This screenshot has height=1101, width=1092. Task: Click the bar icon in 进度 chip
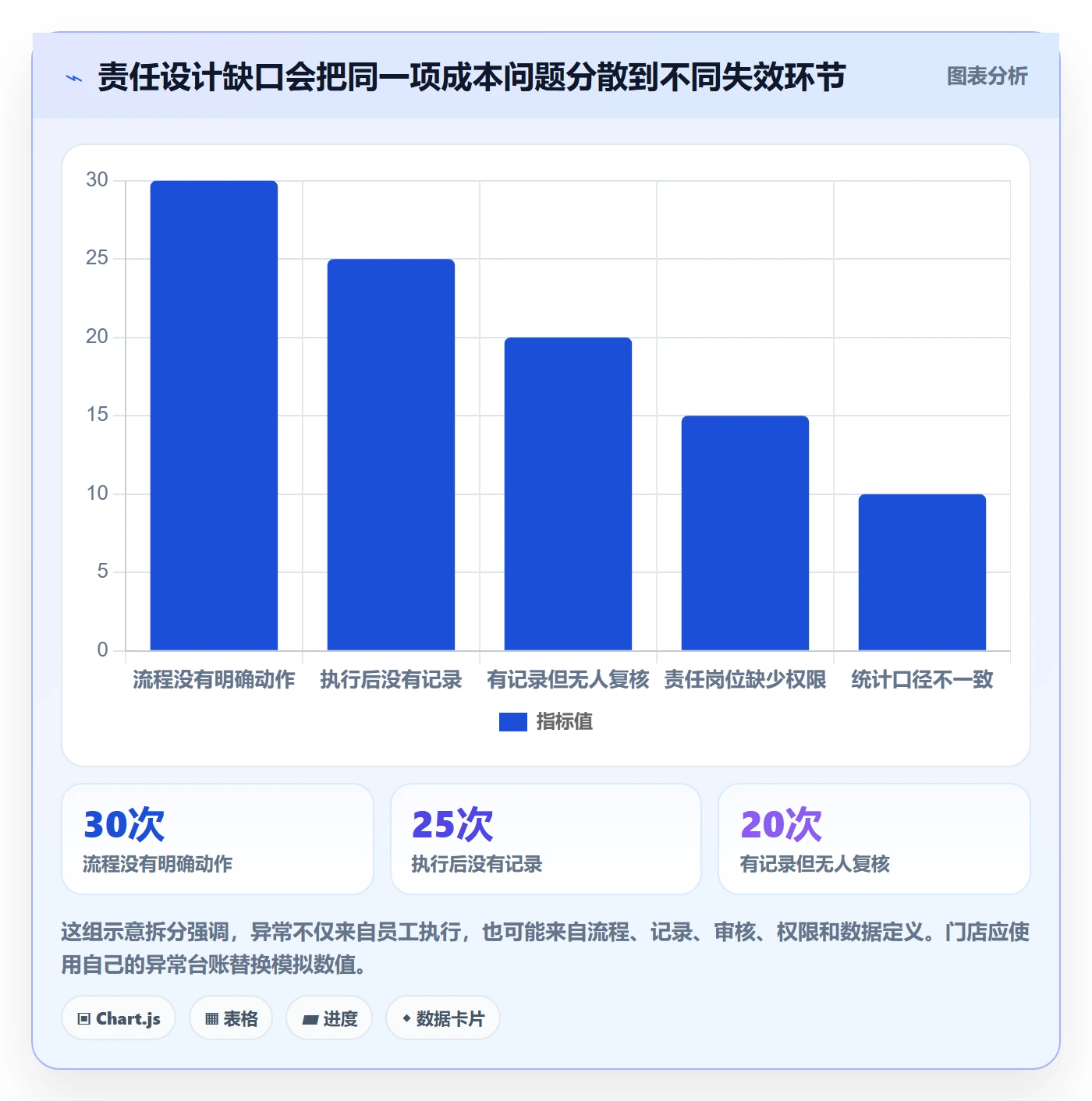coord(310,1019)
